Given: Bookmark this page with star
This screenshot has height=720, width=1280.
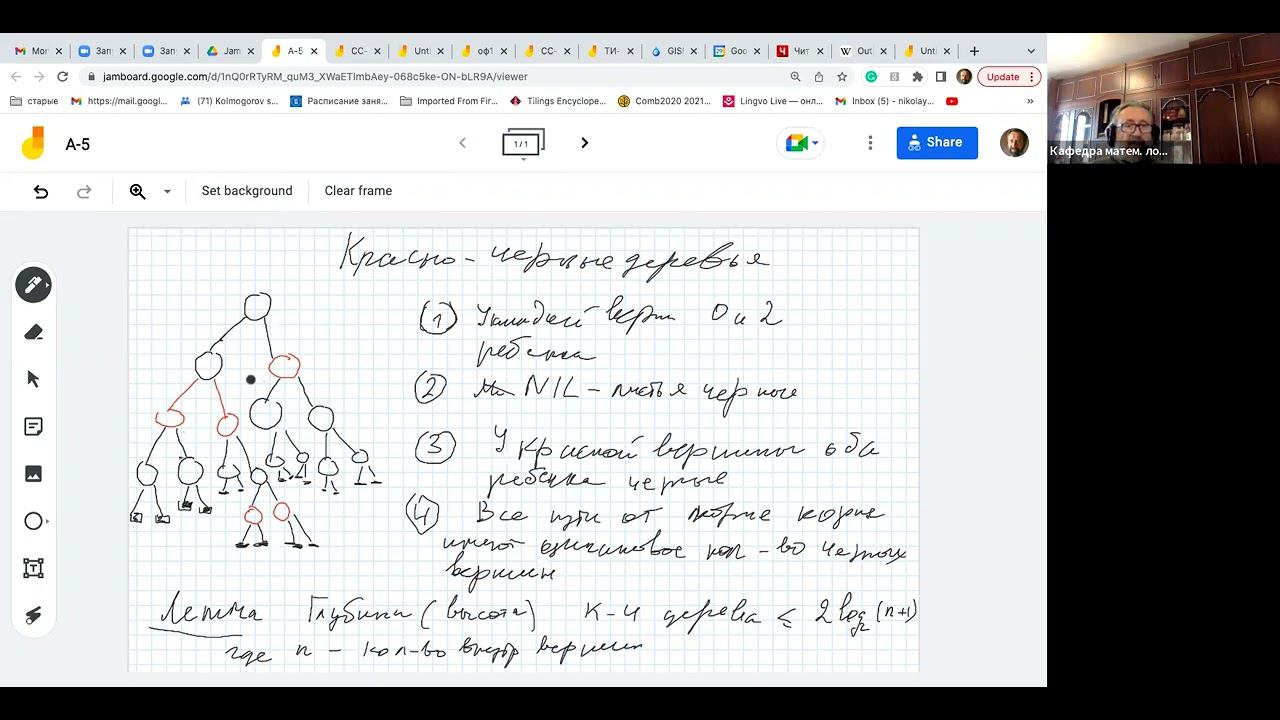Looking at the screenshot, I should point(842,76).
